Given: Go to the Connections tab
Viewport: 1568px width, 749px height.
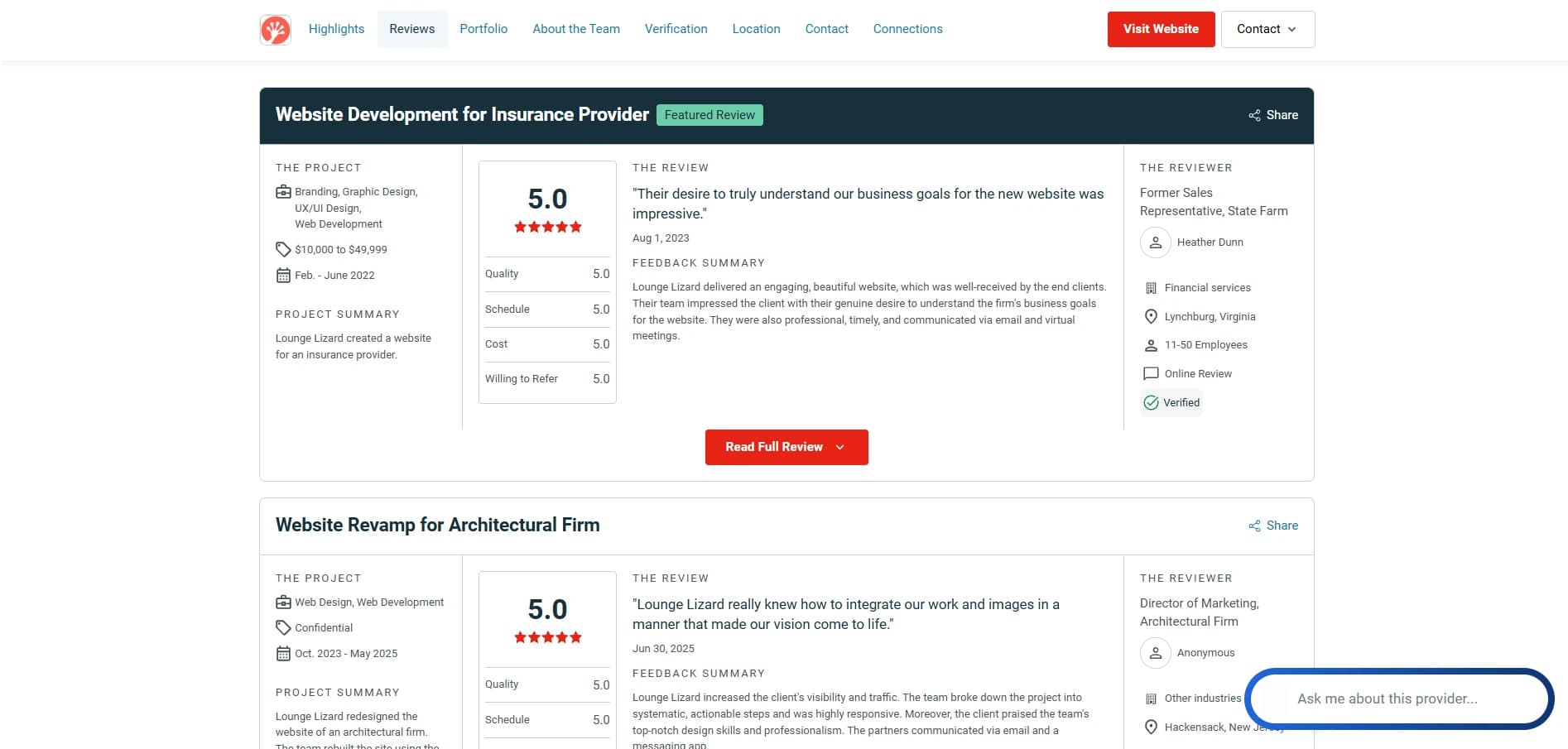Looking at the screenshot, I should [908, 29].
